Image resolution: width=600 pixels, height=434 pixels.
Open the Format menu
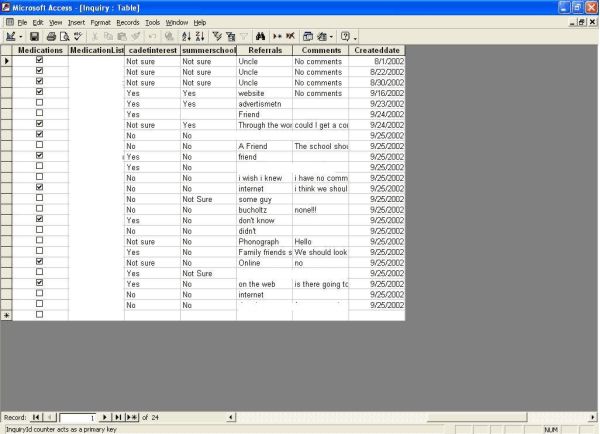pos(100,23)
